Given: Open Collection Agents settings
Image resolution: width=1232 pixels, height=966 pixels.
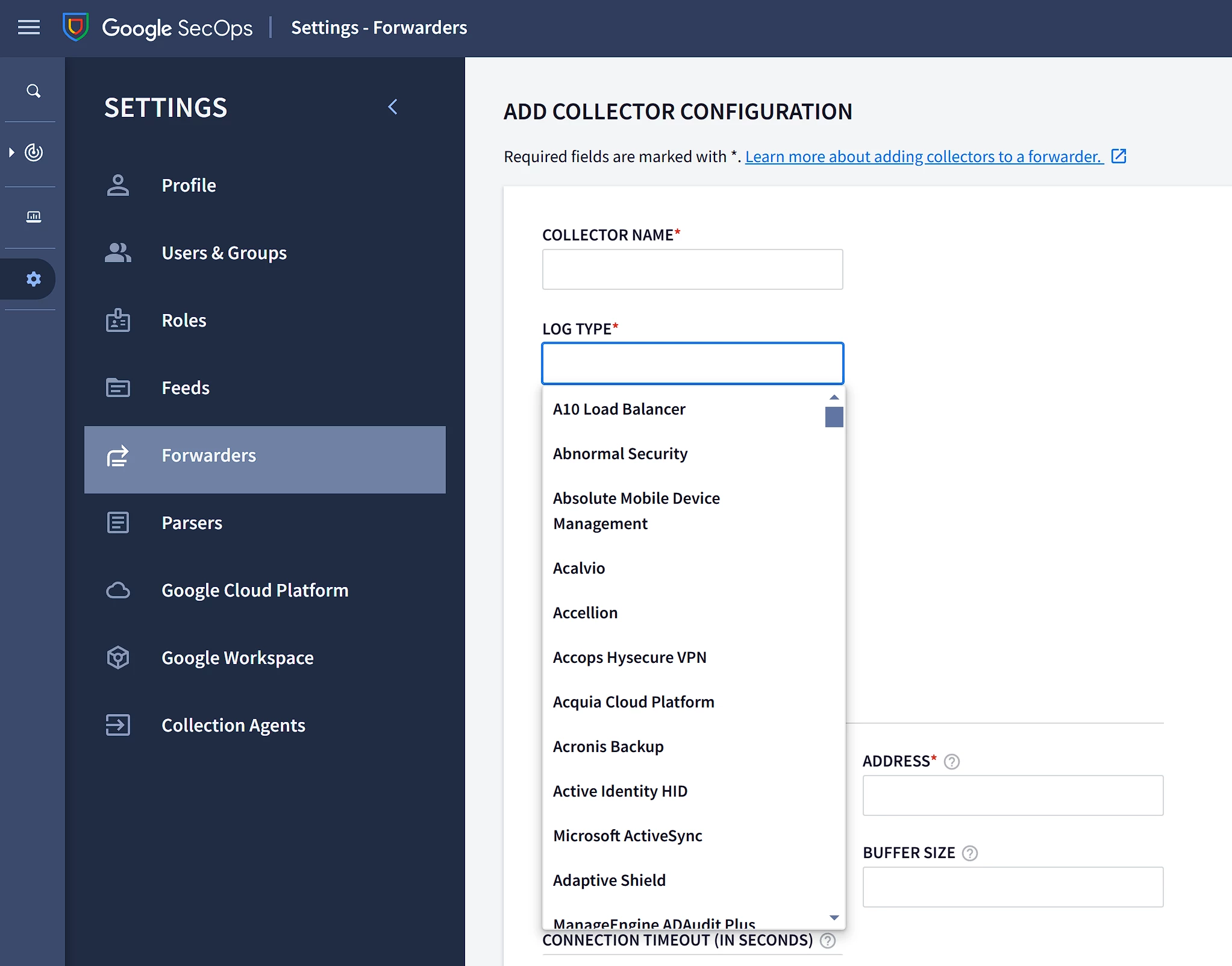Looking at the screenshot, I should pyautogui.click(x=265, y=725).
